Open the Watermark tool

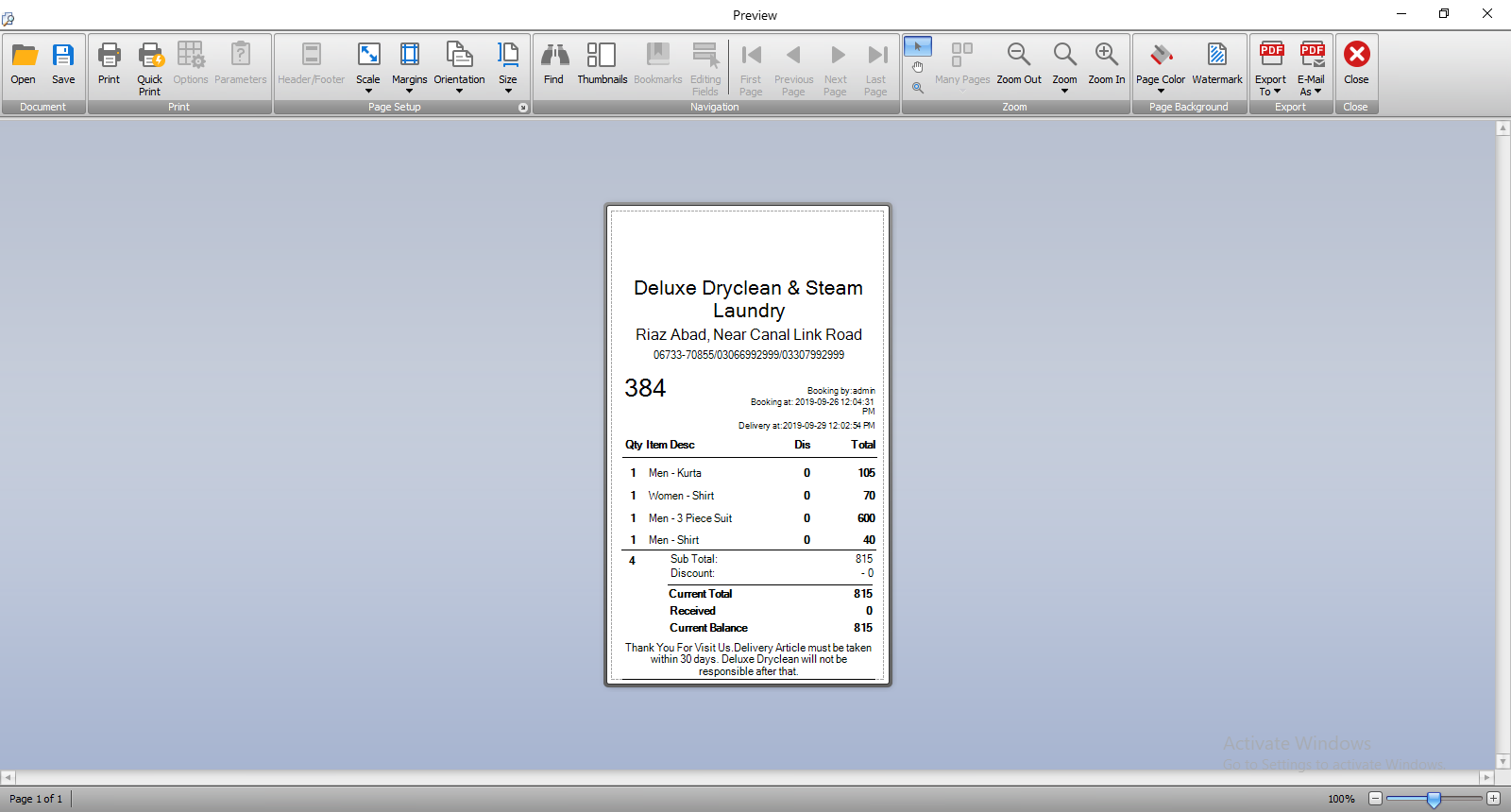coord(1216,64)
